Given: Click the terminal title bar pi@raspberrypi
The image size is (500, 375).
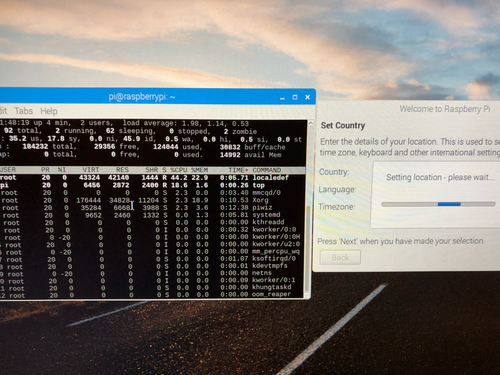Looking at the screenshot, I should 142,97.
